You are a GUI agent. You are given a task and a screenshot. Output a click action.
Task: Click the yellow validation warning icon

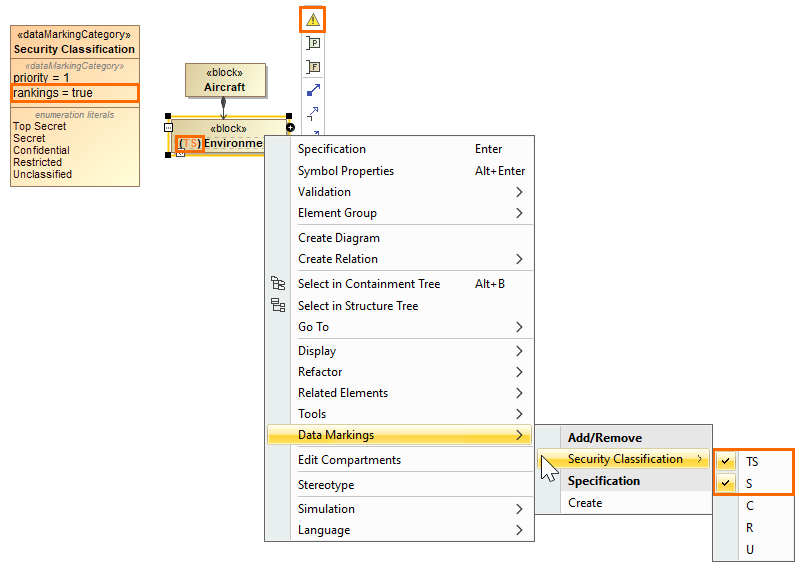click(313, 19)
